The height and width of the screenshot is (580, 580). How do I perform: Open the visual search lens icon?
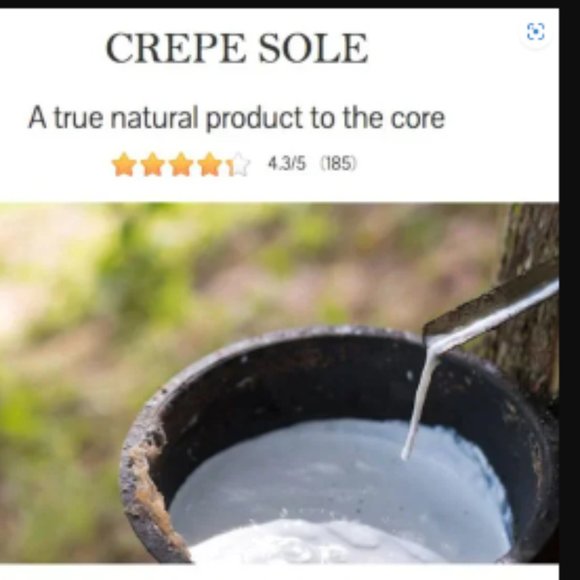[535, 31]
